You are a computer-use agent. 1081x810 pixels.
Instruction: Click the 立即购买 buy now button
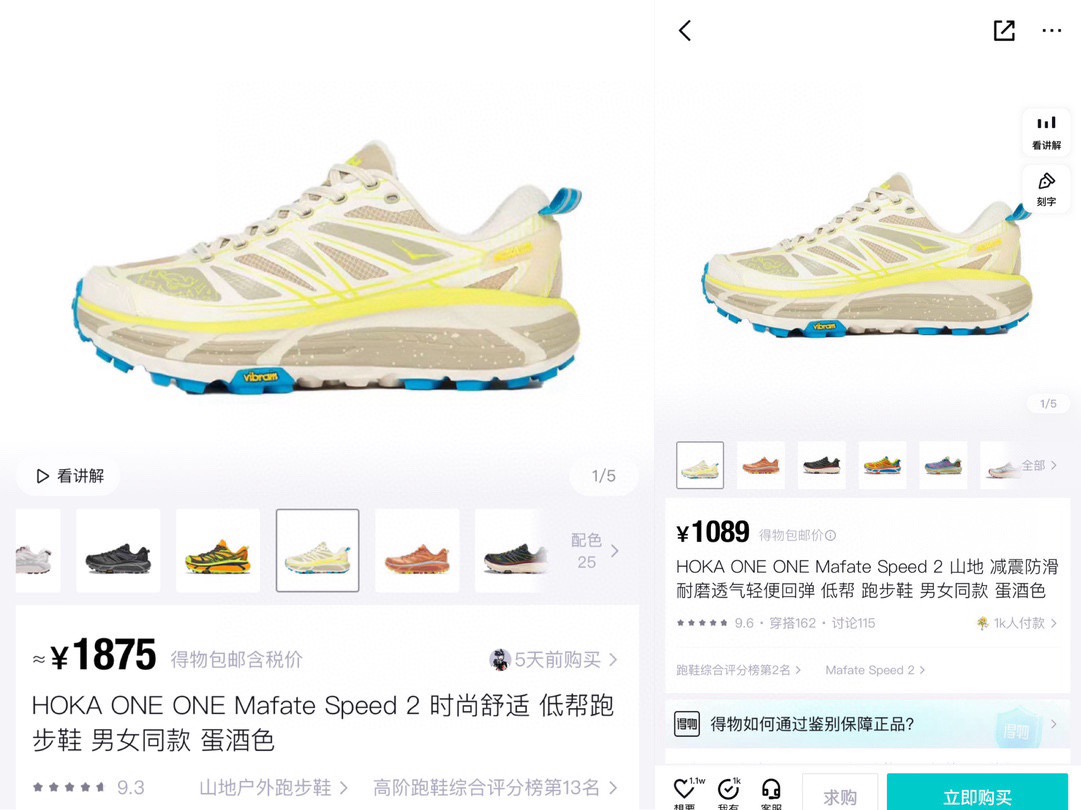point(977,793)
